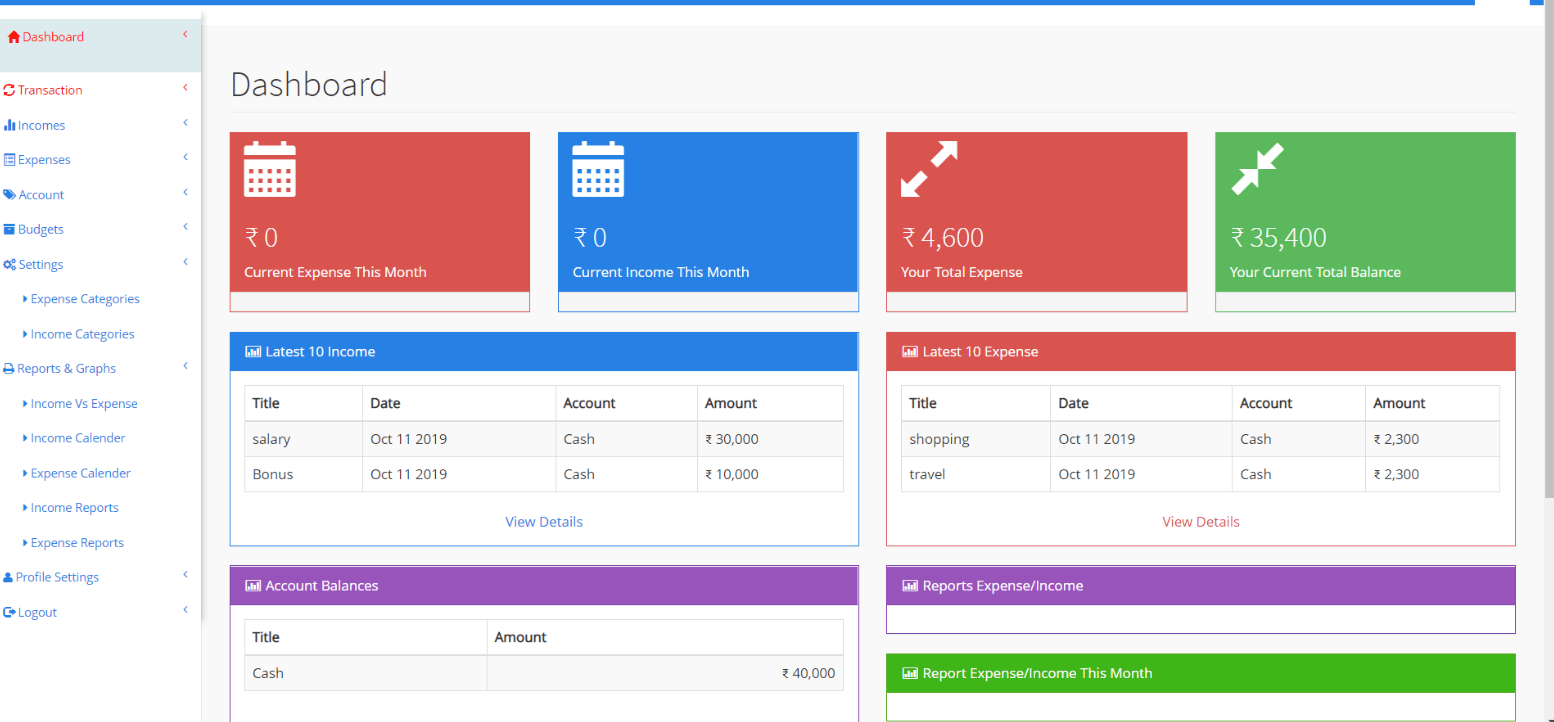Click the Account tag icon
Image resolution: width=1554 pixels, height=722 pixels.
[x=10, y=194]
